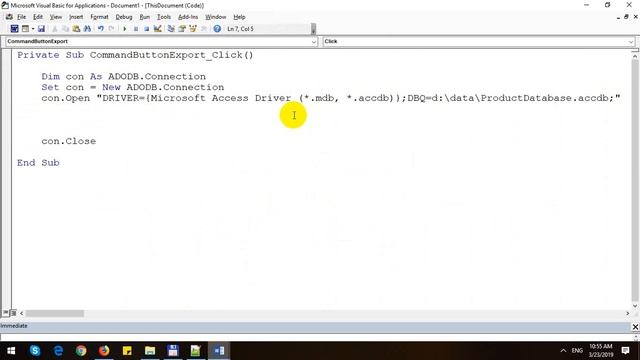Open the Windows Start menu

(11, 351)
